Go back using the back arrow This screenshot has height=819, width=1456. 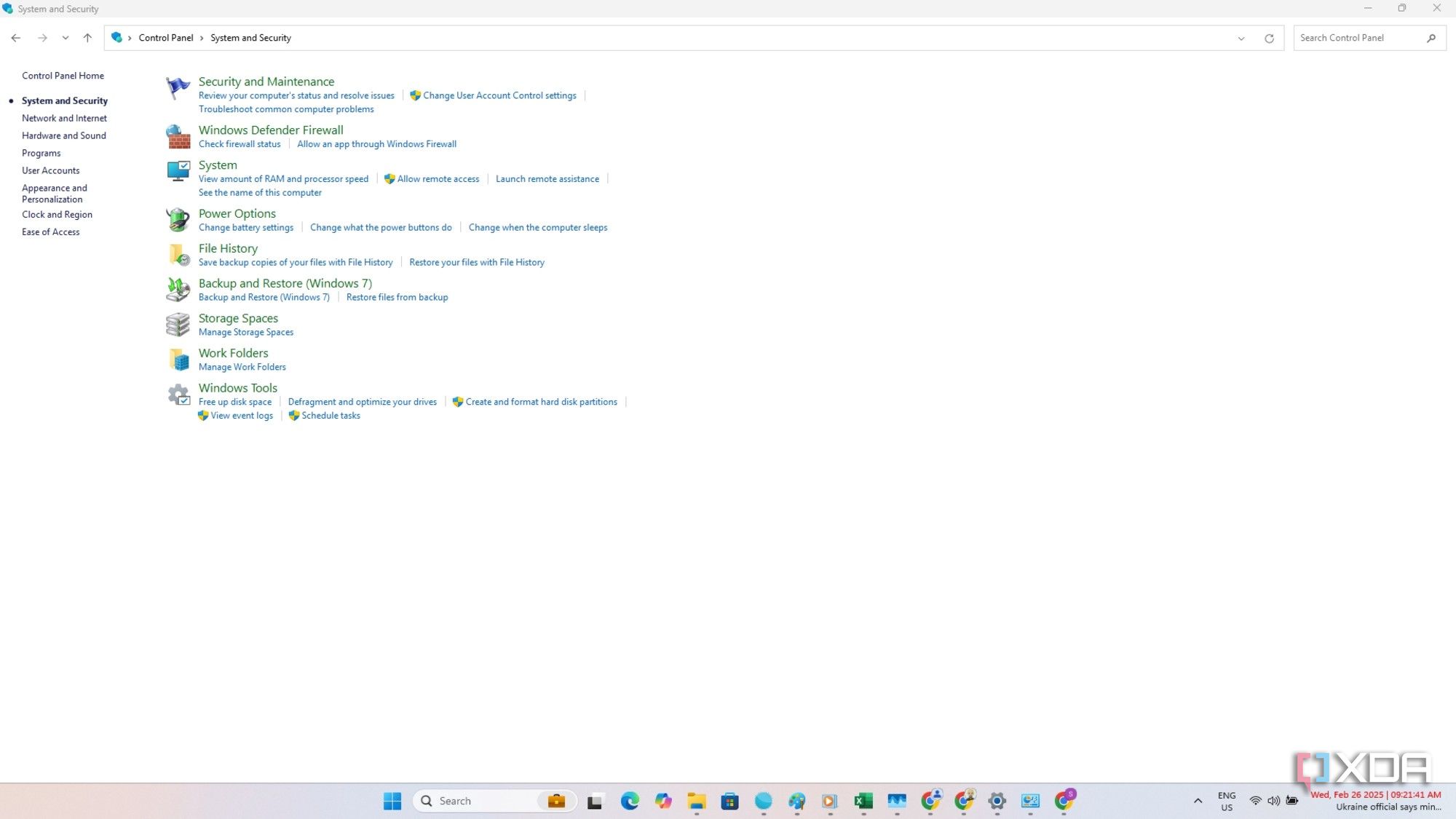(x=16, y=38)
